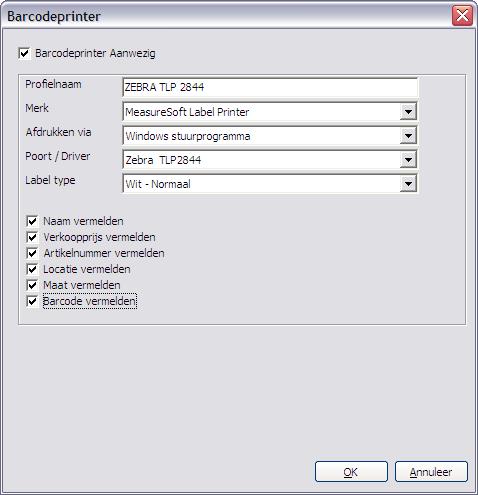Toggle Verkoopprijs vermelden checkbox
The height and width of the screenshot is (495, 478).
[x=32, y=237]
